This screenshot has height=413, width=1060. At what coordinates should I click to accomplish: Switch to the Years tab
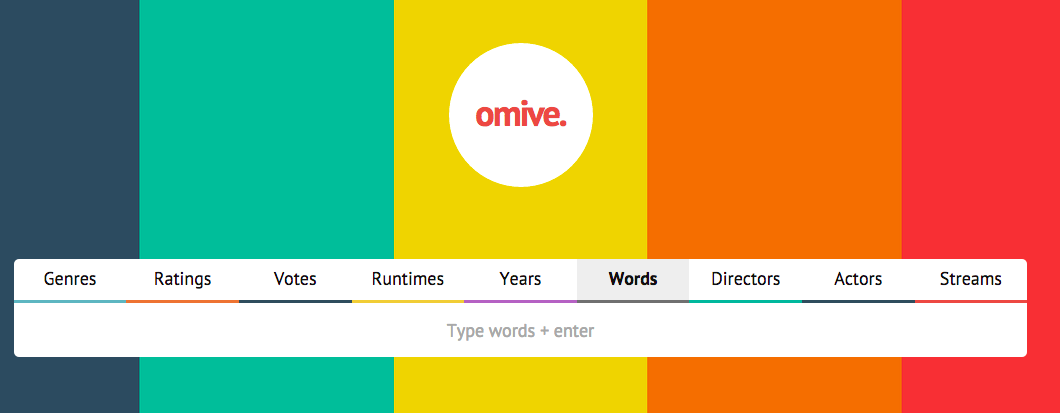[520, 280]
